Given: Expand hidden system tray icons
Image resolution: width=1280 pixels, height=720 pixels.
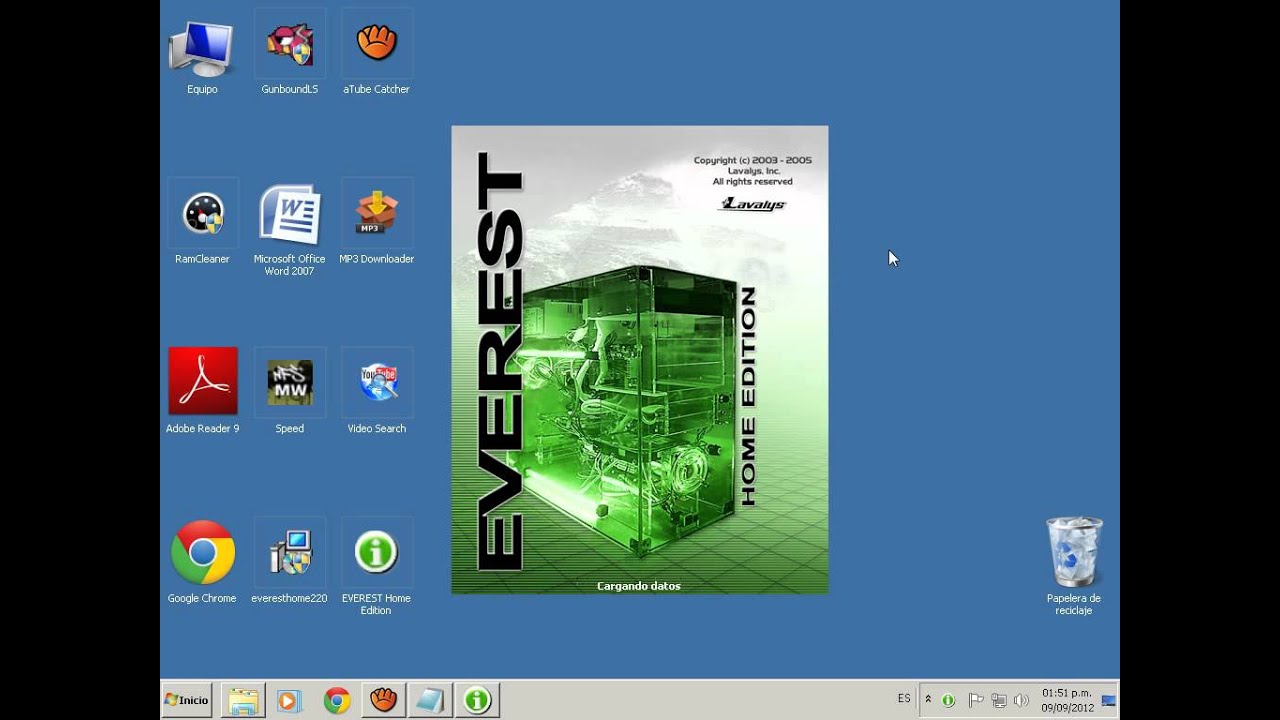Looking at the screenshot, I should tap(928, 700).
